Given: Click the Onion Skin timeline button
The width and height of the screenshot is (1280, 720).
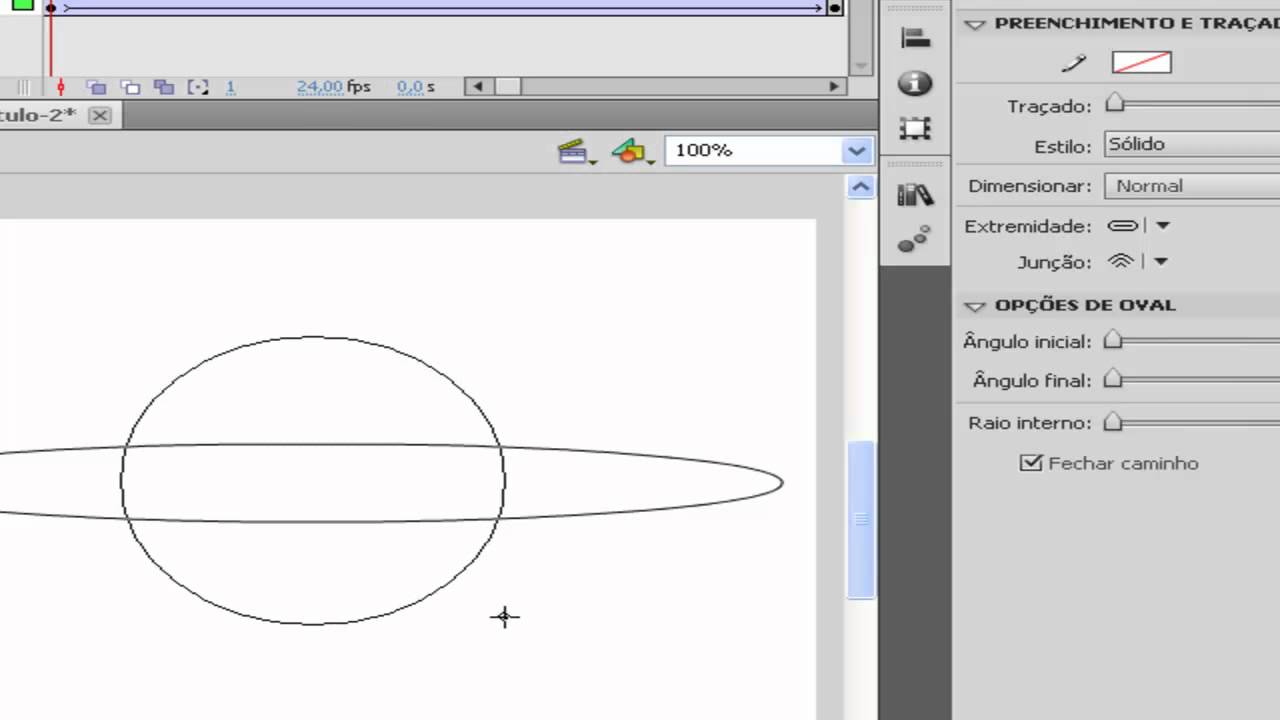Looking at the screenshot, I should (96, 87).
